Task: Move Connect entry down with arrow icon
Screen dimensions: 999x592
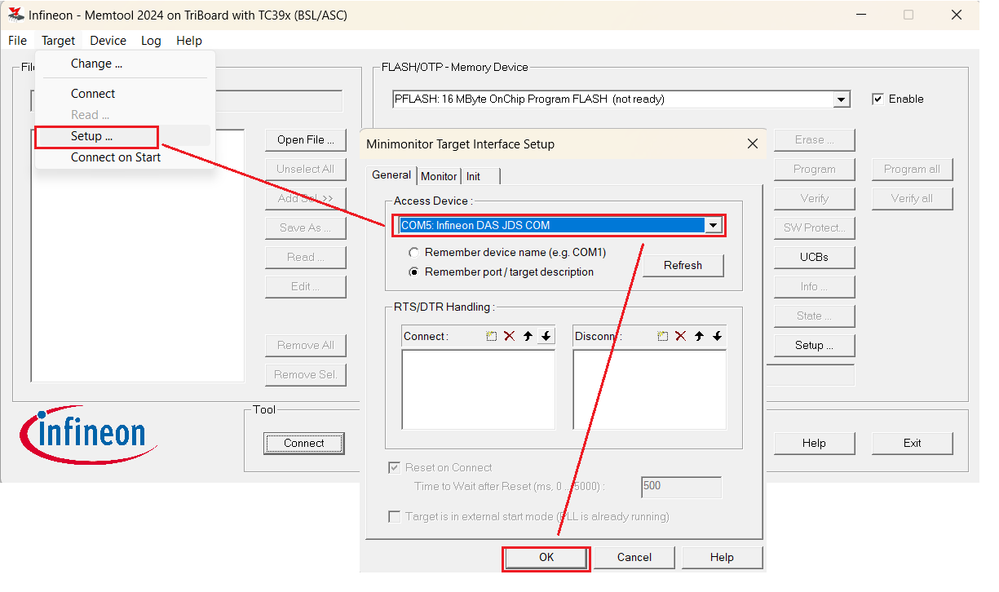Action: click(x=543, y=337)
